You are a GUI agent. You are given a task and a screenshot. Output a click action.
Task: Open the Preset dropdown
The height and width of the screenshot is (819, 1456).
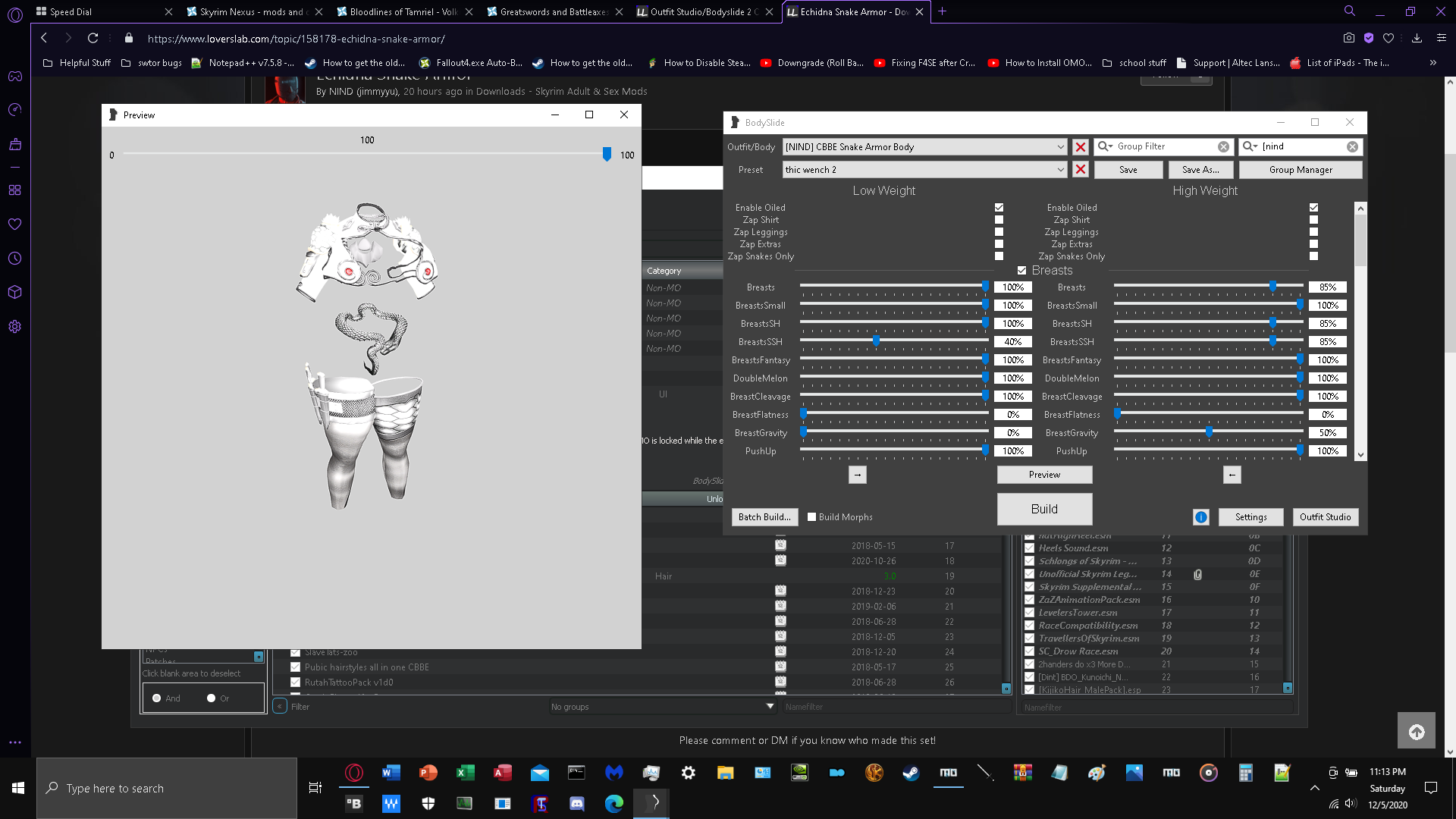tap(925, 170)
